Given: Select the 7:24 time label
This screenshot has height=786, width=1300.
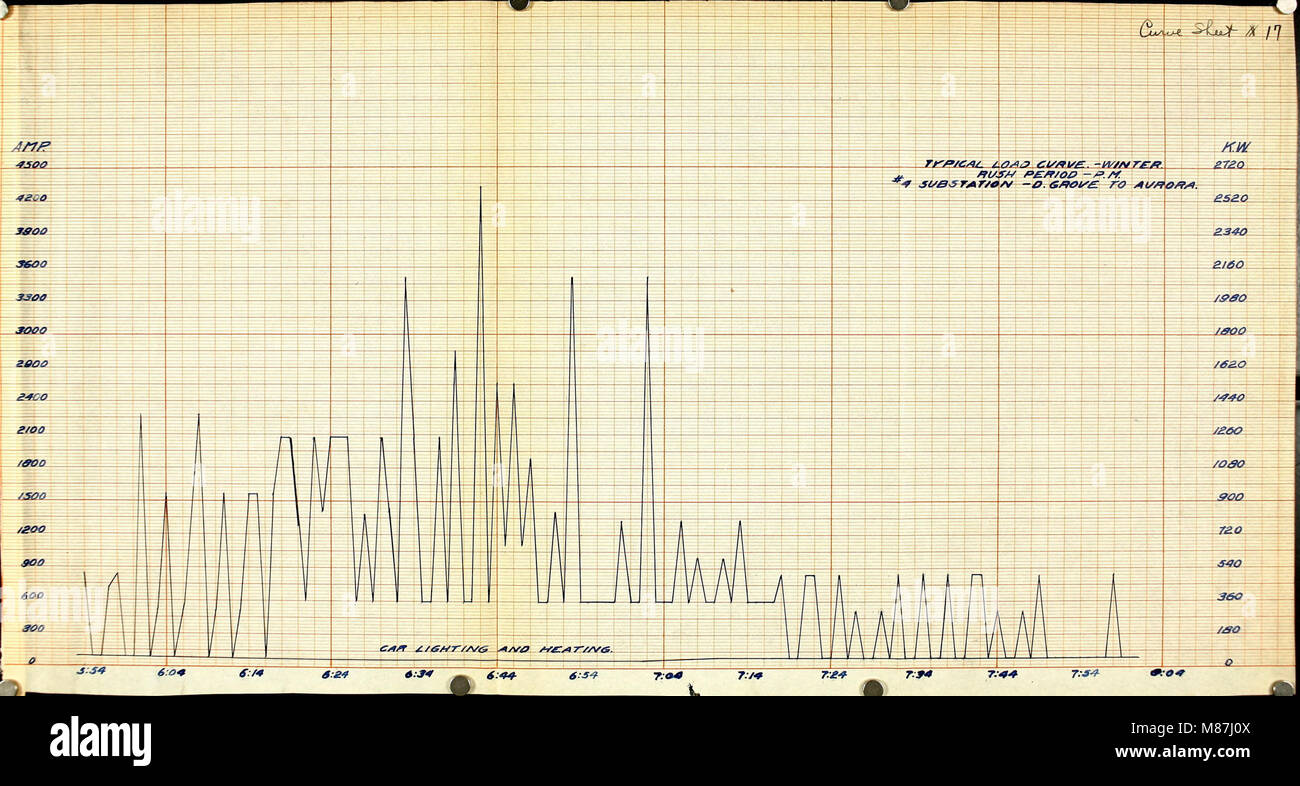Looking at the screenshot, I should 833,674.
